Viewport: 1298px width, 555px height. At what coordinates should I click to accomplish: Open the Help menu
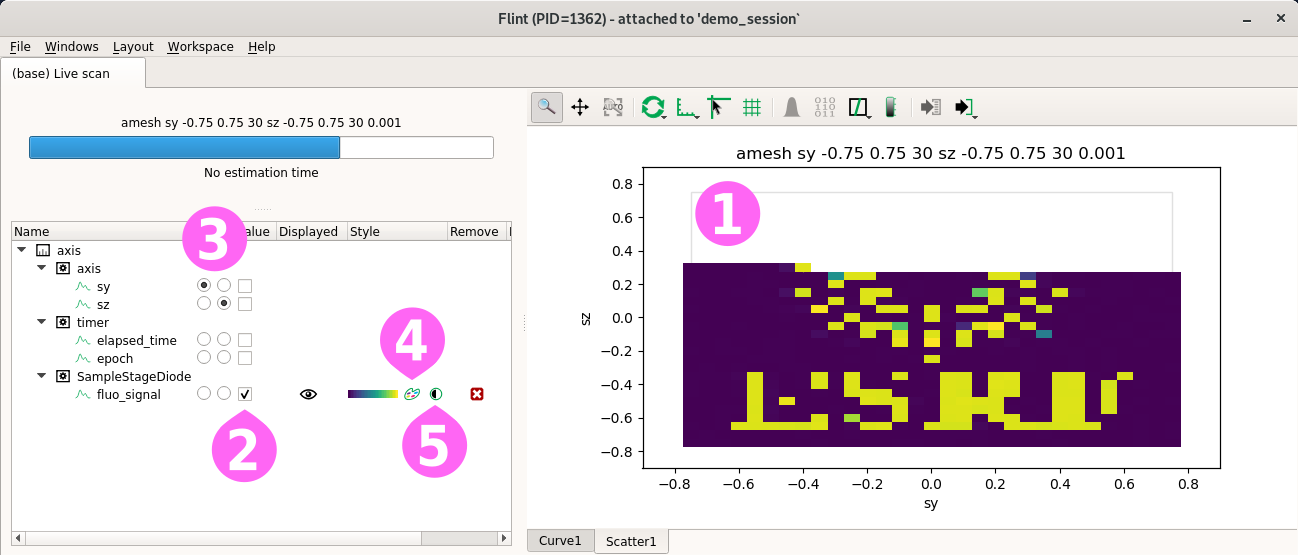click(262, 47)
